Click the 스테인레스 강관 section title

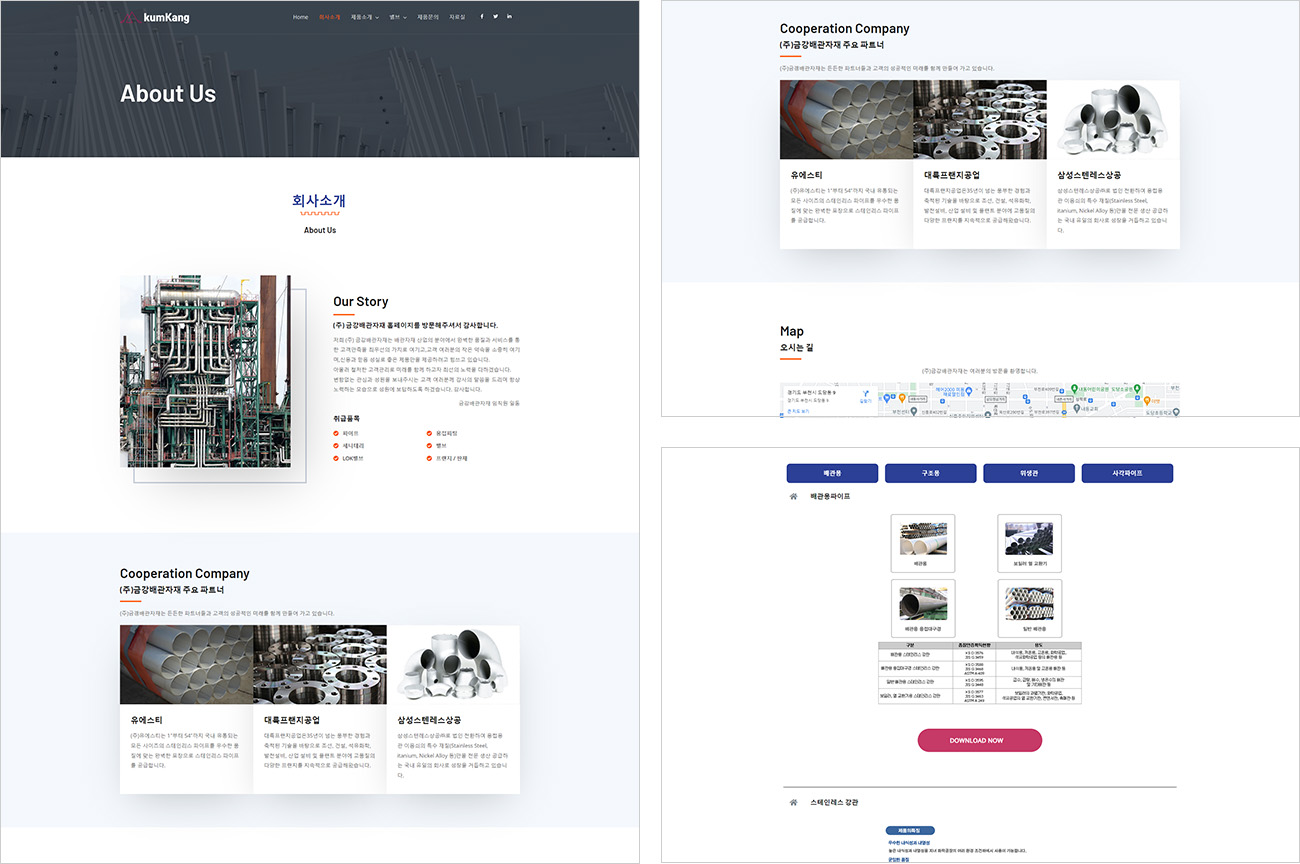pyautogui.click(x=834, y=802)
